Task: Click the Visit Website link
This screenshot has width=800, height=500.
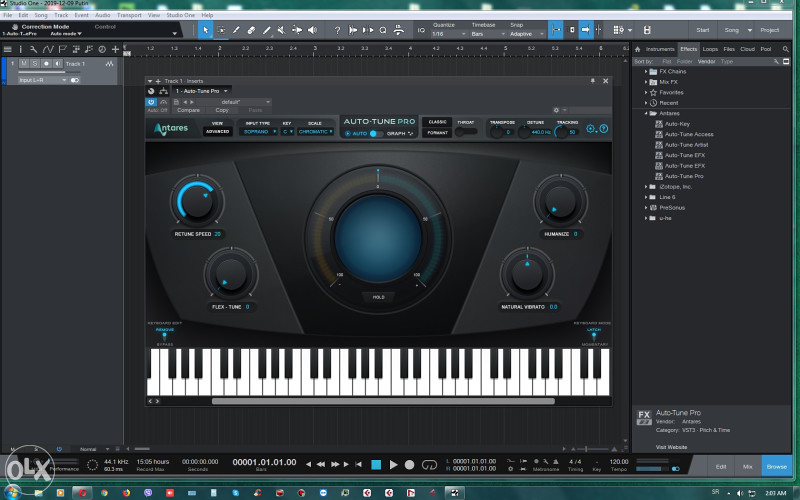Action: tap(671, 447)
